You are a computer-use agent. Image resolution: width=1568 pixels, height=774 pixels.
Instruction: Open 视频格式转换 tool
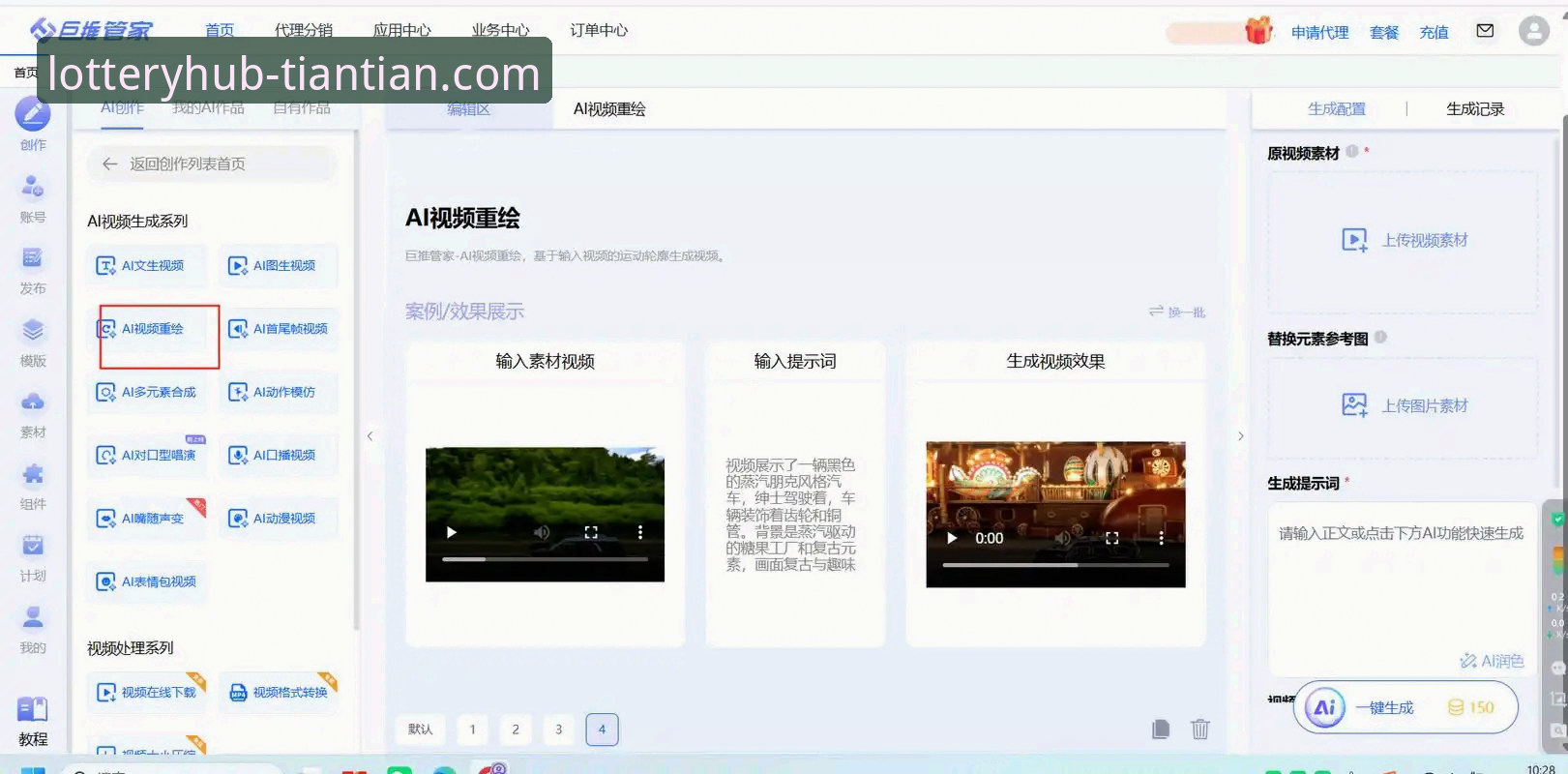coord(280,692)
